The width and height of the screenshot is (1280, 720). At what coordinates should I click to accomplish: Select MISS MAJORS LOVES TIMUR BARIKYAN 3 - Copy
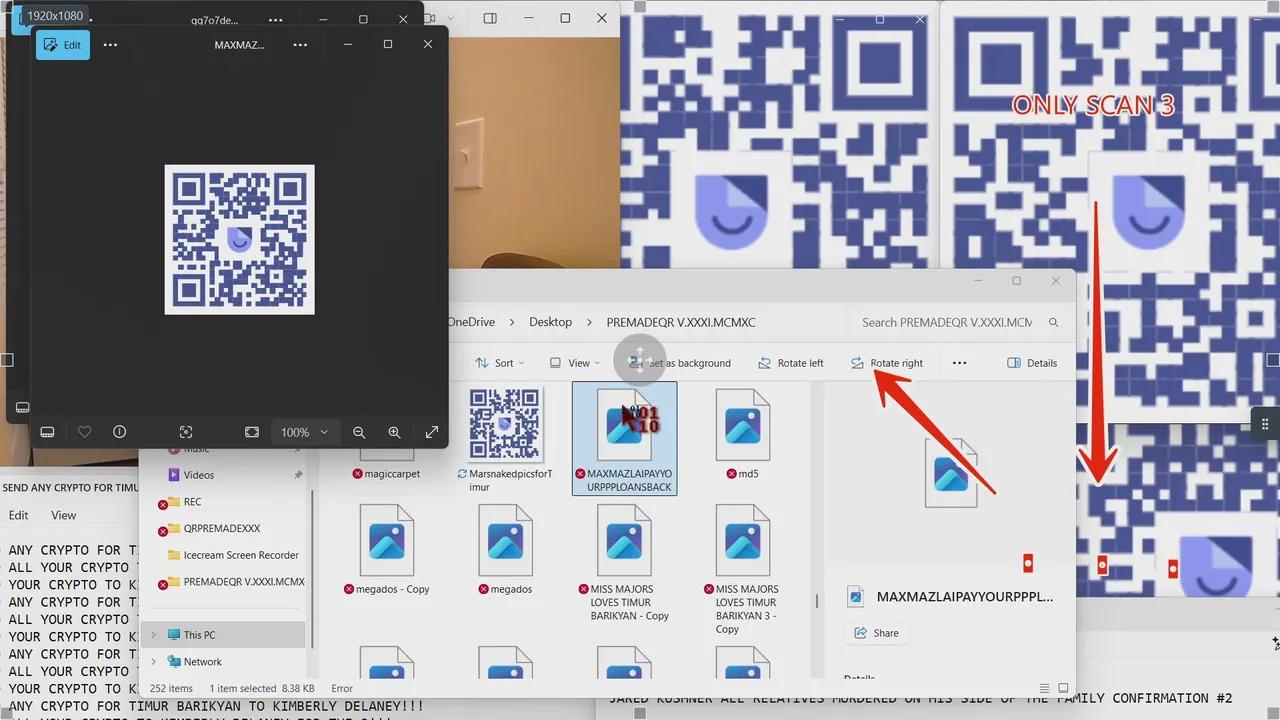742,568
